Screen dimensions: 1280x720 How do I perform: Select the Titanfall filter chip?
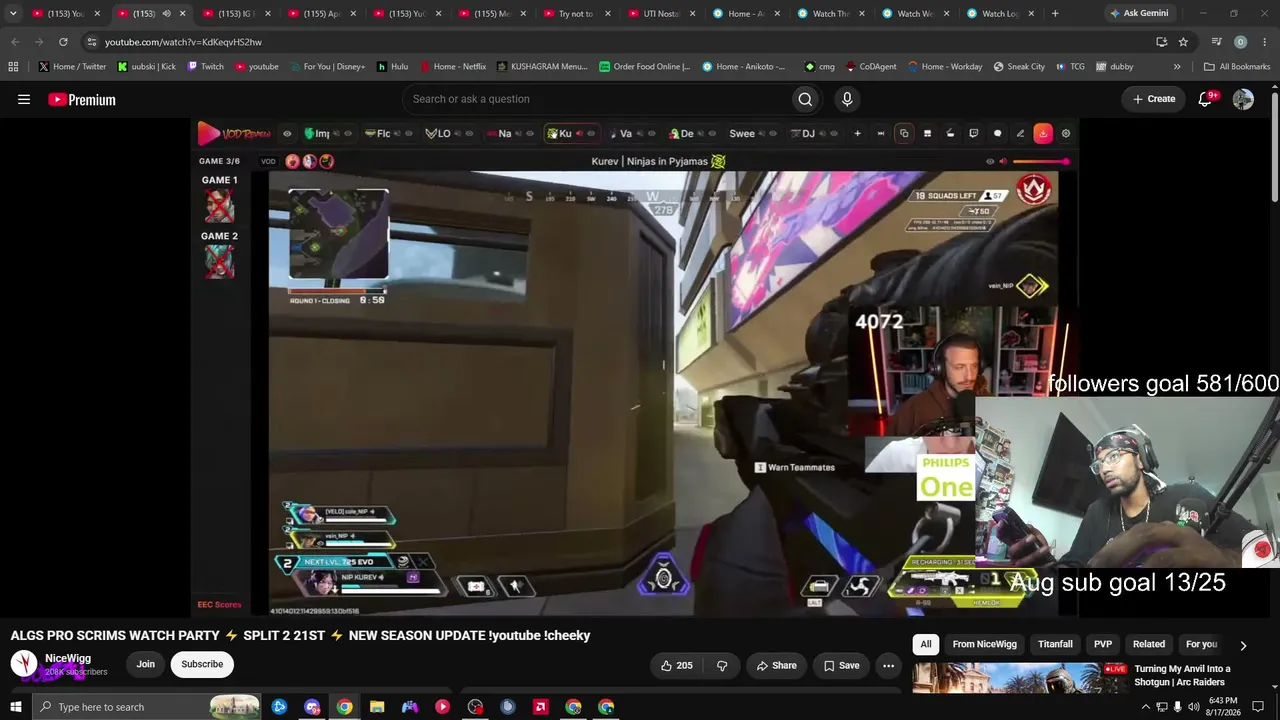tap(1055, 645)
